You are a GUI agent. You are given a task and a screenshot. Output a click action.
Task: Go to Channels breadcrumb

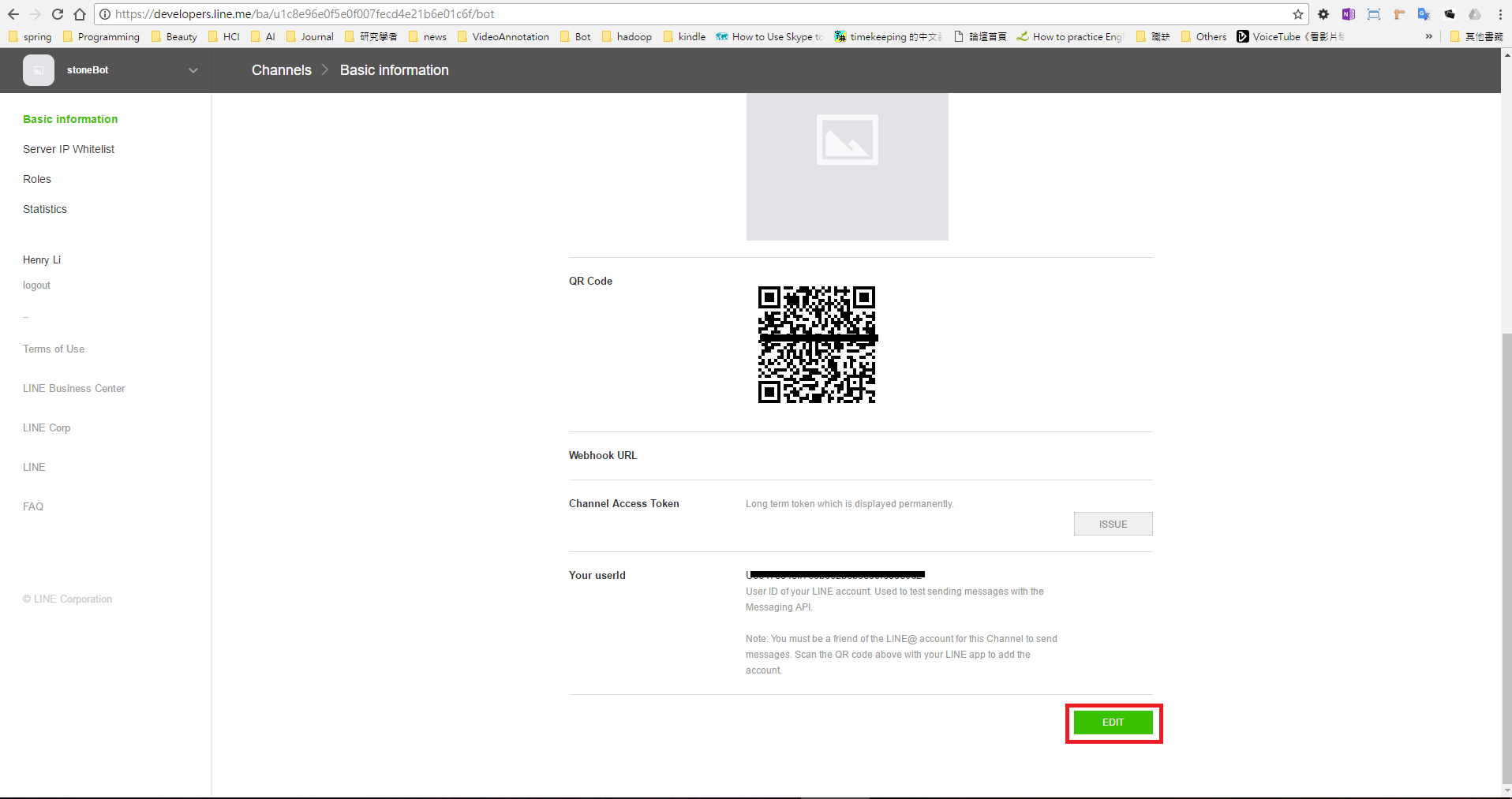[x=282, y=70]
